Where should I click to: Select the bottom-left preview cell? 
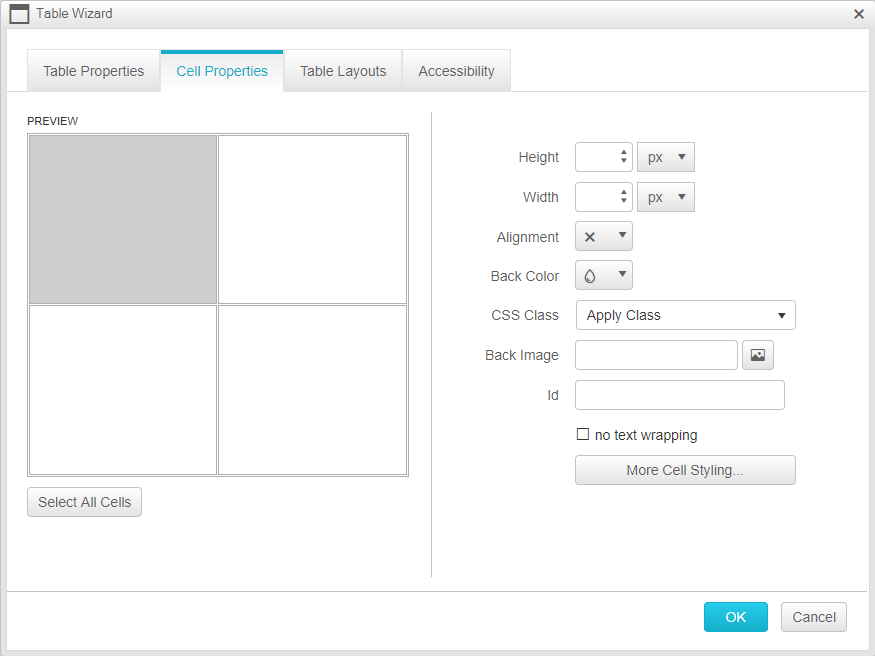click(123, 389)
